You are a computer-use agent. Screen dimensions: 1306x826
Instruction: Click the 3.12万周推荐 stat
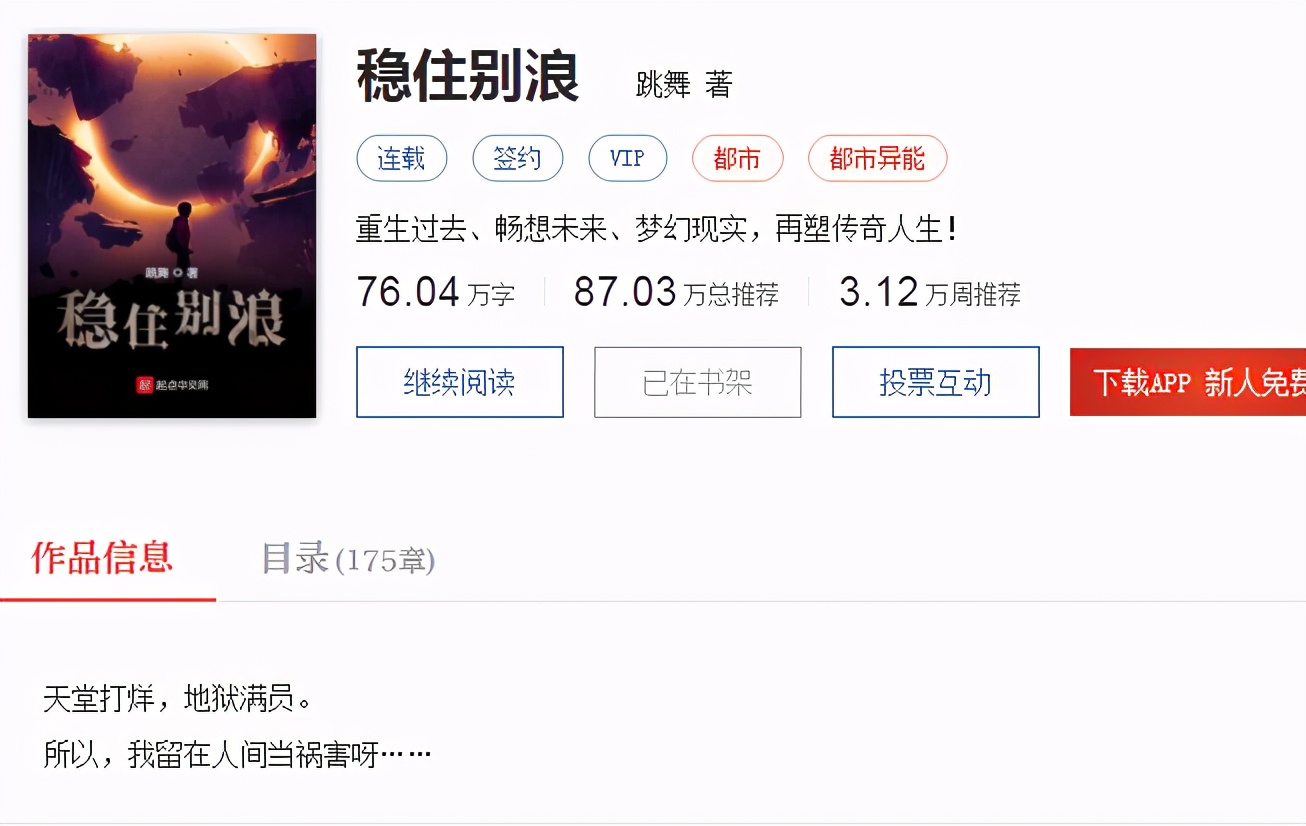point(930,292)
